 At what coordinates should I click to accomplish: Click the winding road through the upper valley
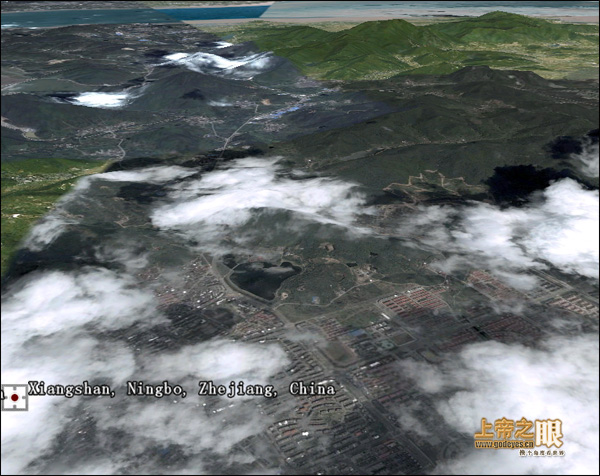(238, 128)
